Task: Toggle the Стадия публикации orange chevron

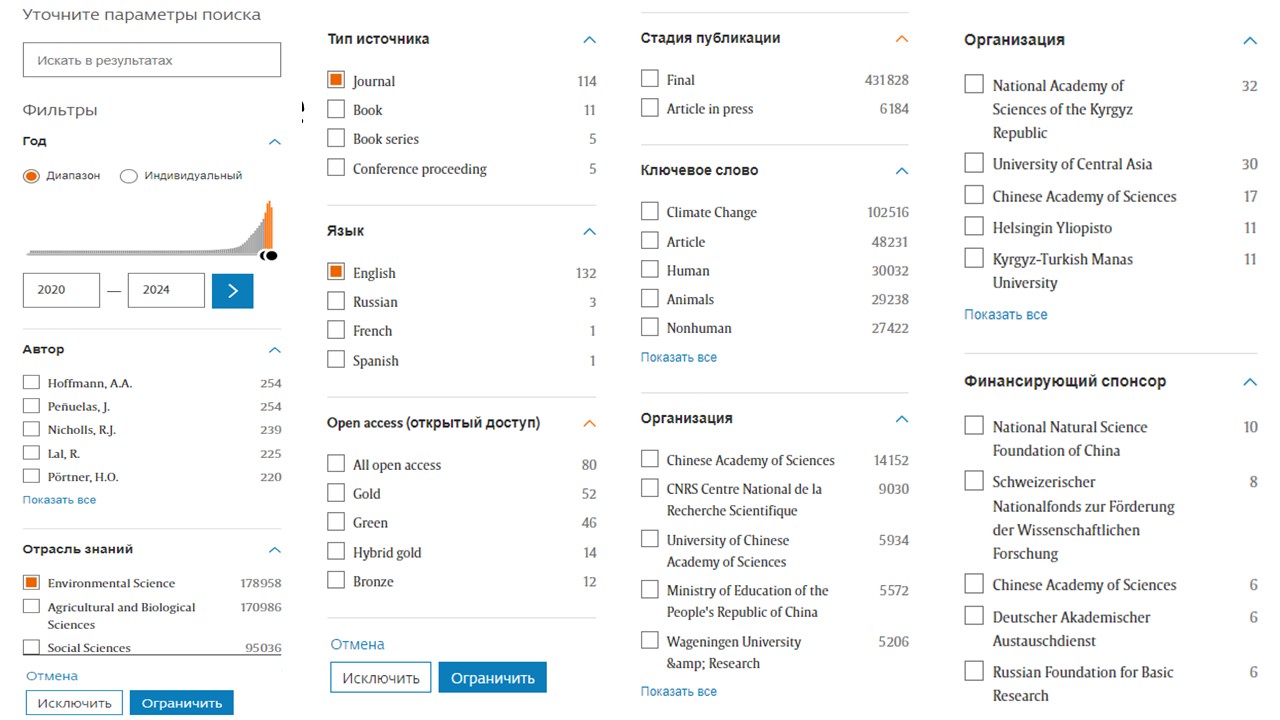Action: point(901,39)
